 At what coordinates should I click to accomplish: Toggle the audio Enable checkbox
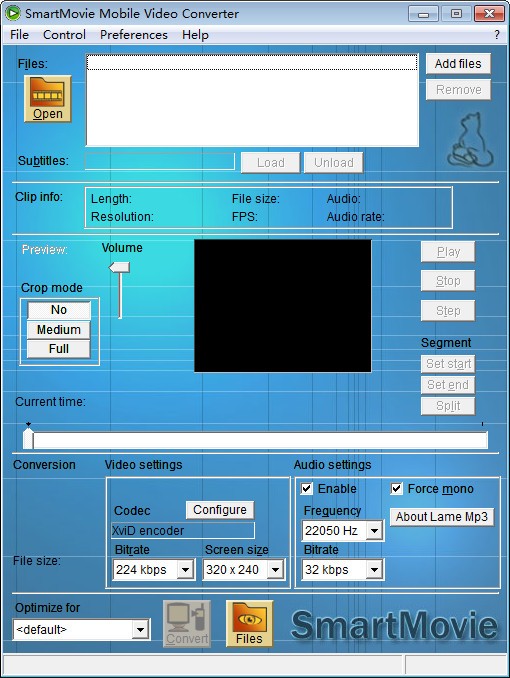[307, 489]
